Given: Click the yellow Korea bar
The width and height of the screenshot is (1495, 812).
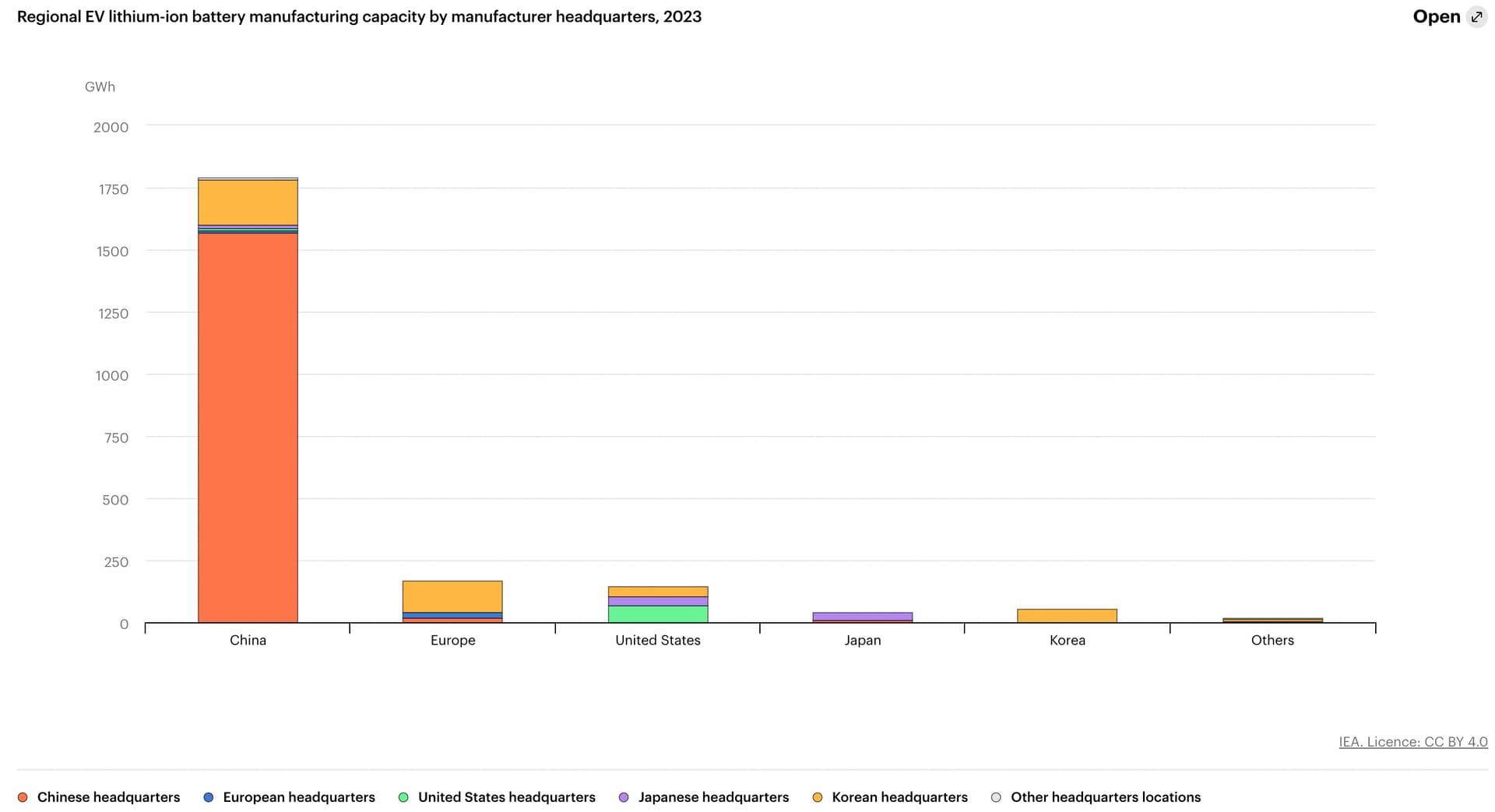Looking at the screenshot, I should 1067,616.
